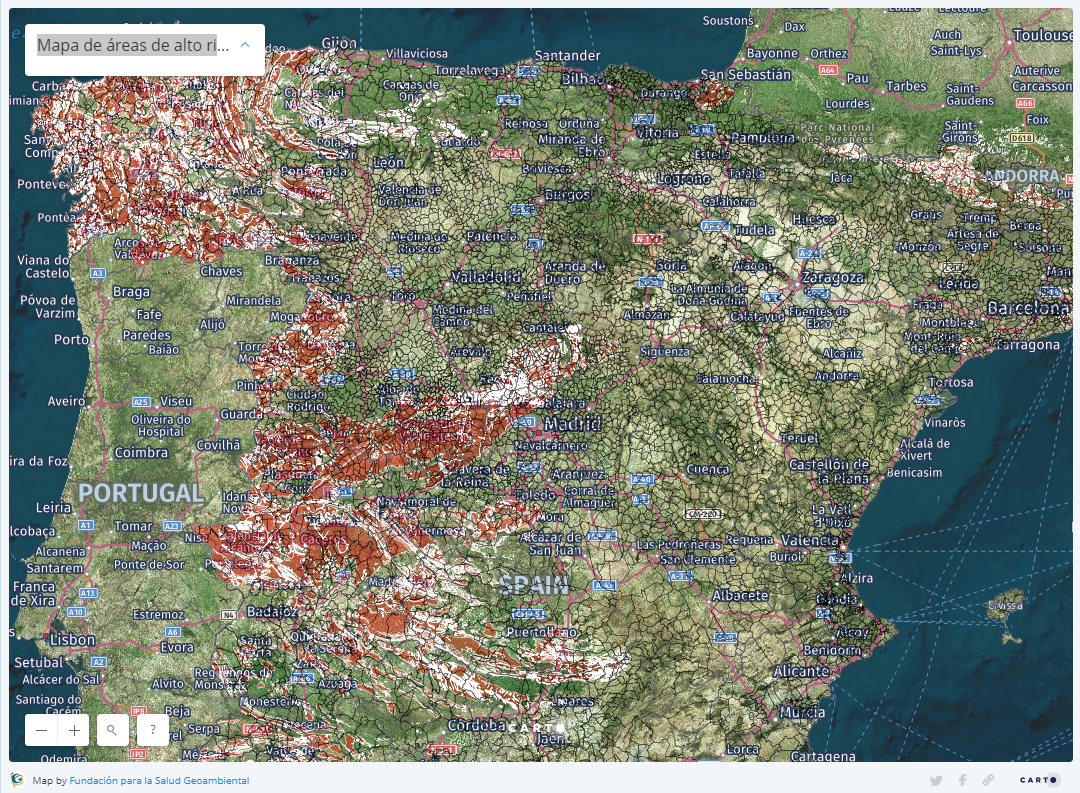Click the CARTO logo in the footer

[1040, 780]
